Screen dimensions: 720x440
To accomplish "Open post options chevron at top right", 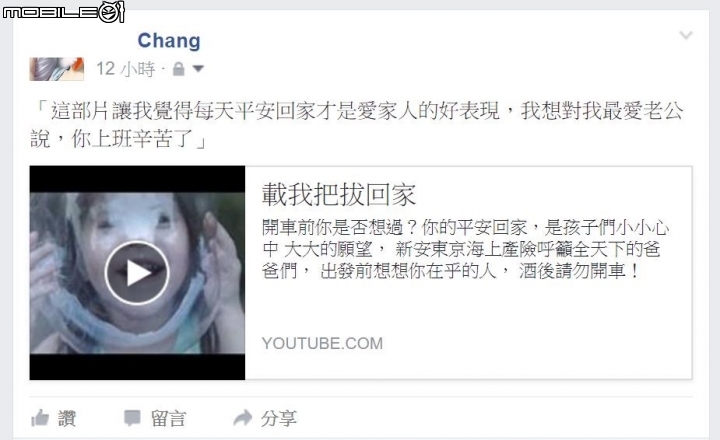I will point(686,35).
